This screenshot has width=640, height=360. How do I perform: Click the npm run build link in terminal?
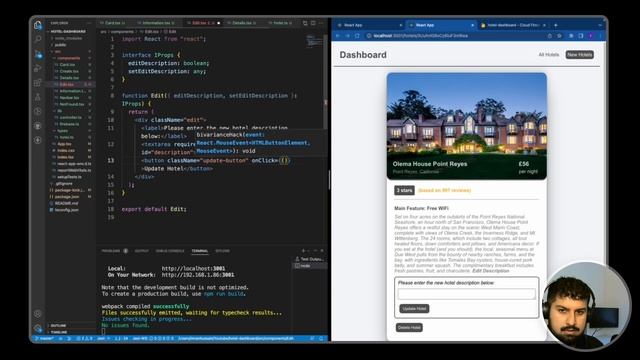pyautogui.click(x=224, y=294)
